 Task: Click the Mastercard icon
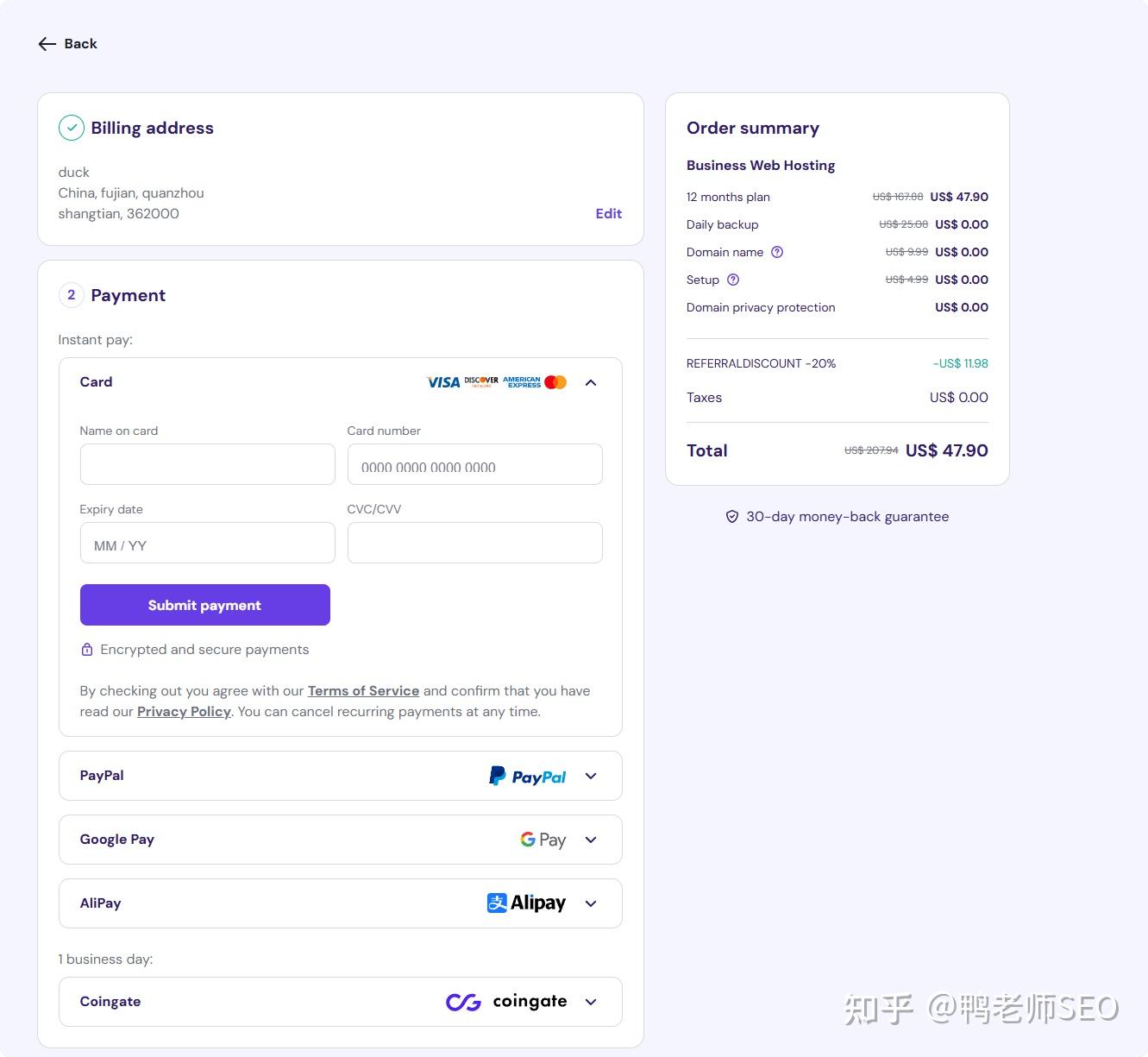point(555,381)
